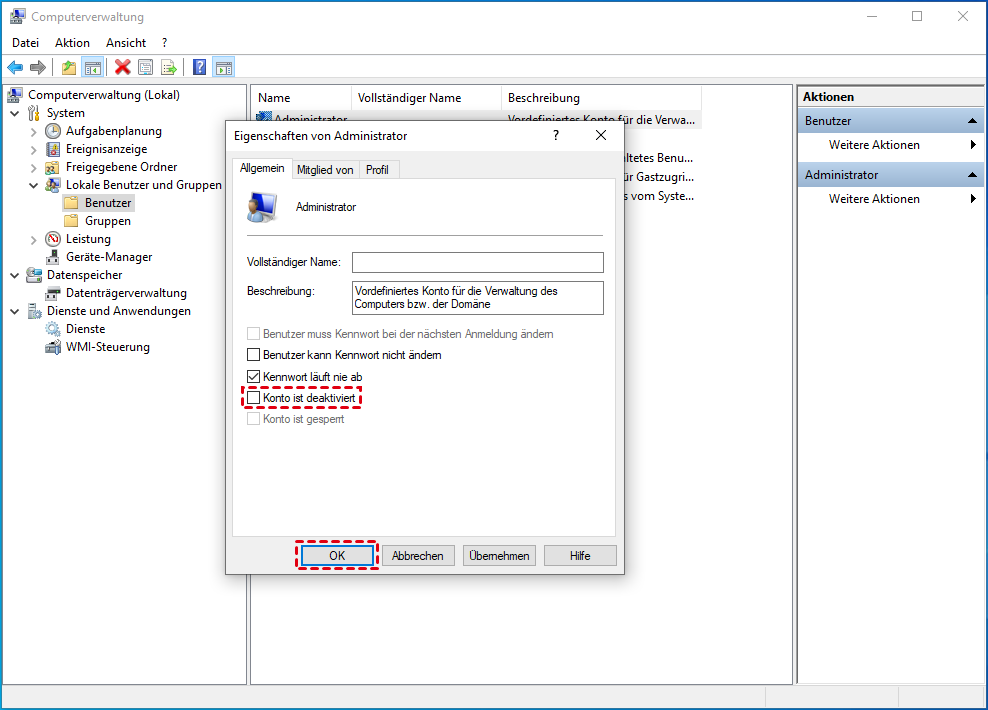Switch to the Profil tab
Viewport: 988px width, 710px height.
point(377,170)
